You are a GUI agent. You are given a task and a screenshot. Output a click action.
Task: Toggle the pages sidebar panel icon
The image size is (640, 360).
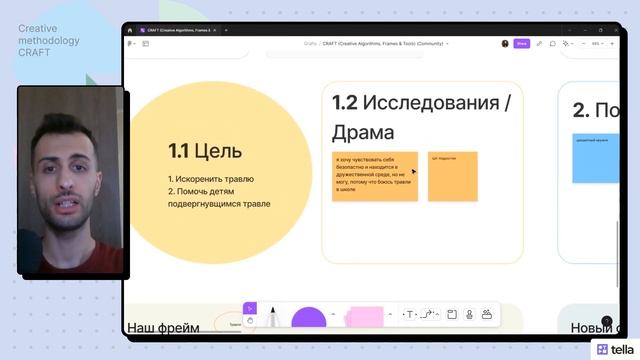[146, 44]
